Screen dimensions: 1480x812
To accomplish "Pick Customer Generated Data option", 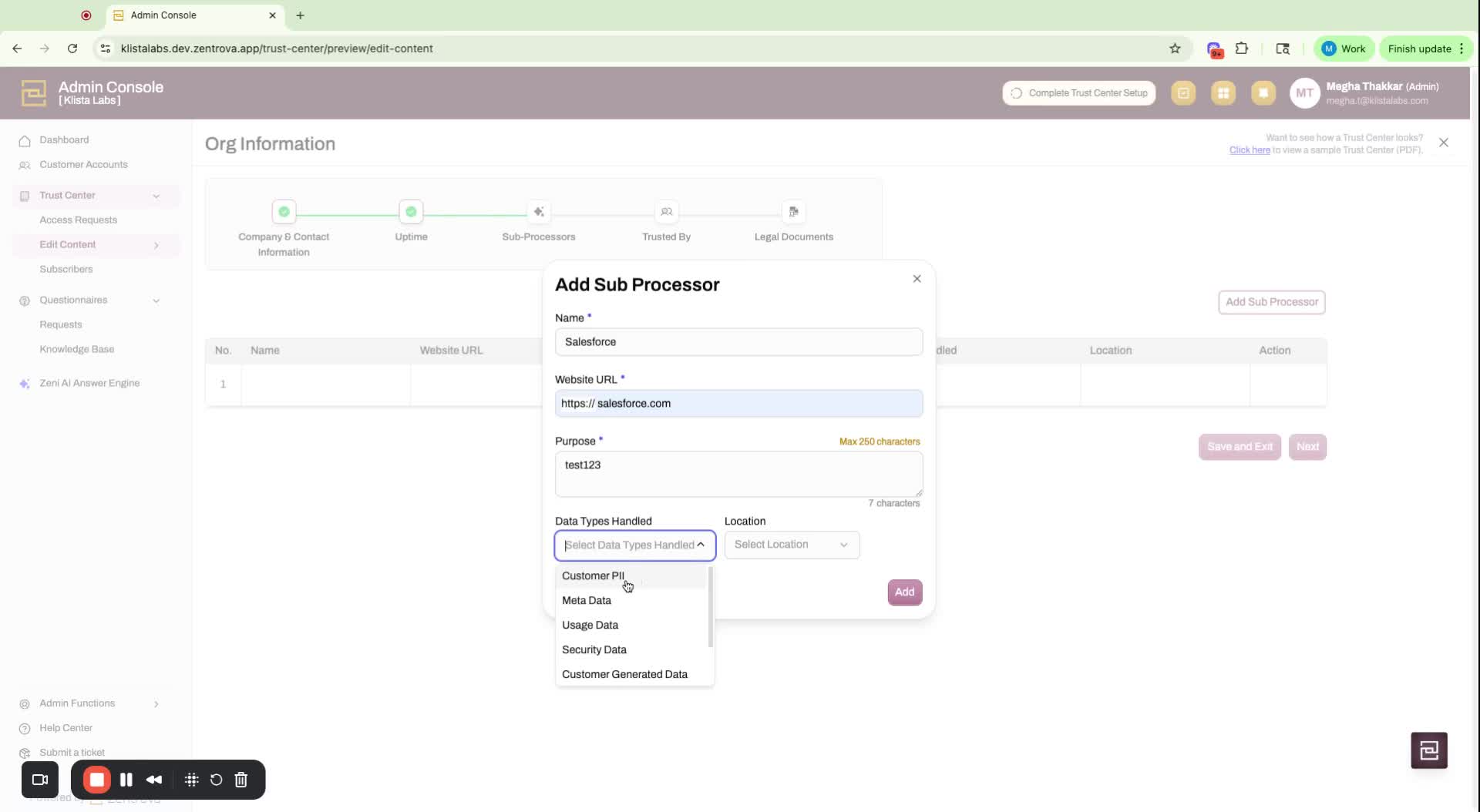I will pos(631,675).
